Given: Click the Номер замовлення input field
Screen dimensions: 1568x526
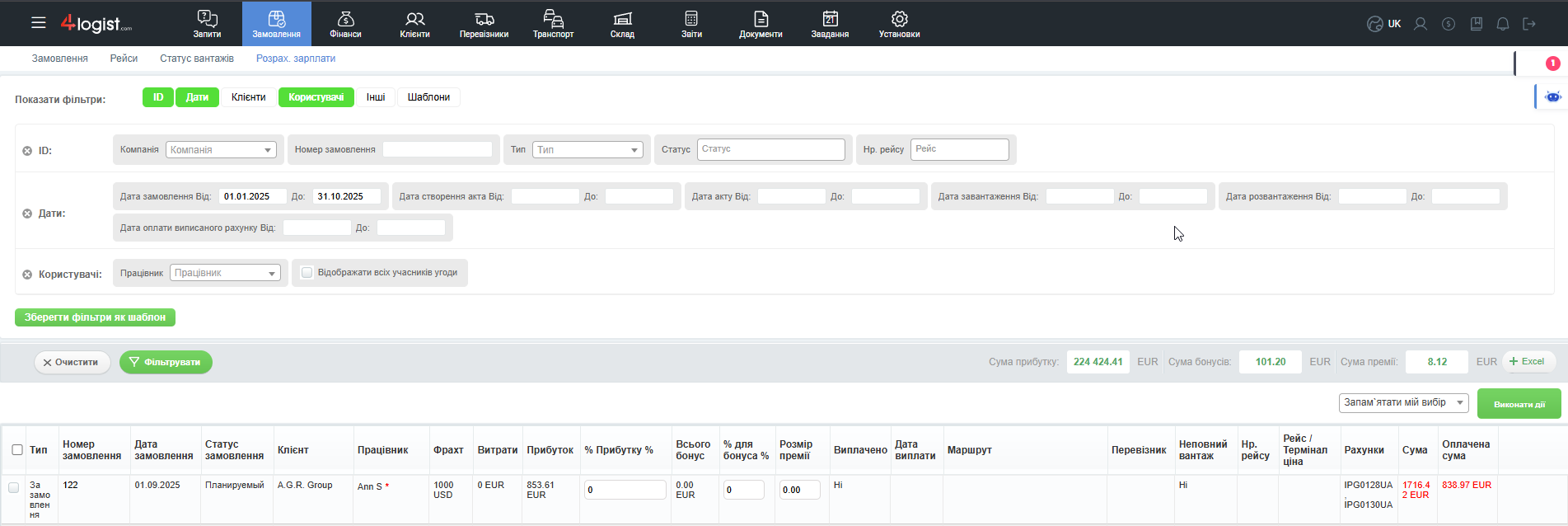Looking at the screenshot, I should 437,150.
